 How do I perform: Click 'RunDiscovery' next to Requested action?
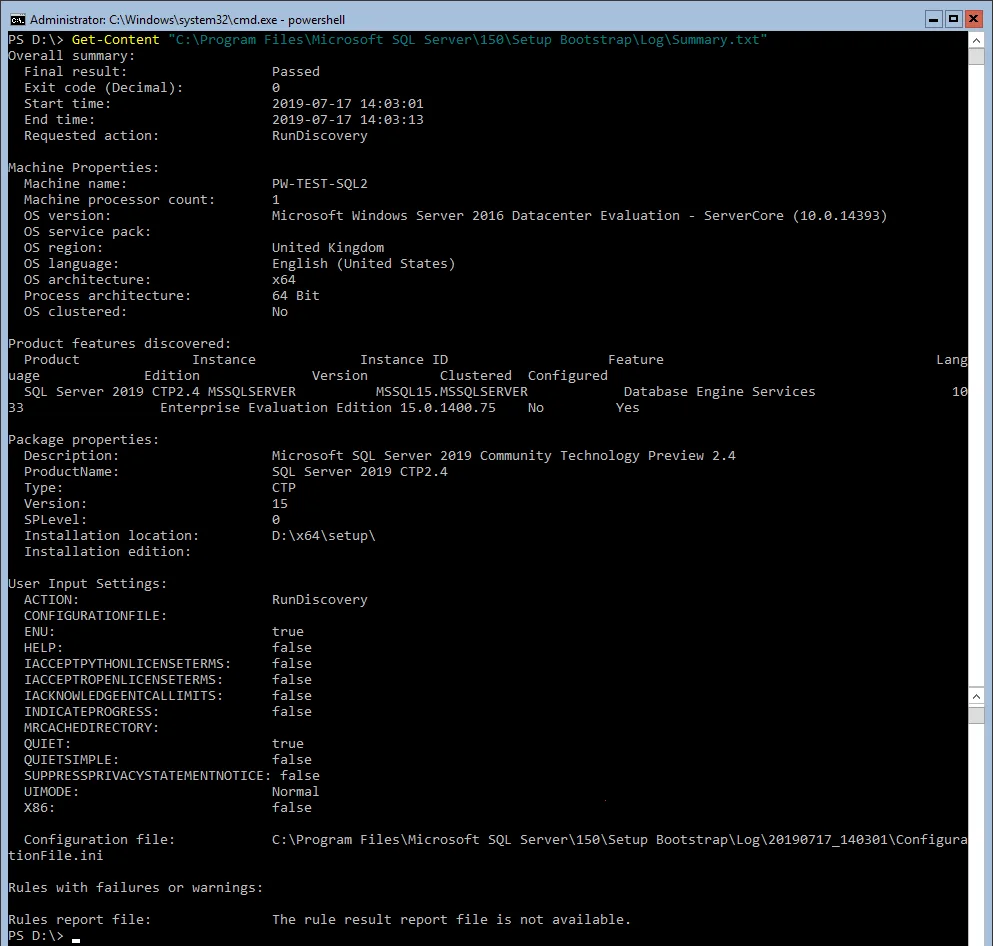pos(320,136)
